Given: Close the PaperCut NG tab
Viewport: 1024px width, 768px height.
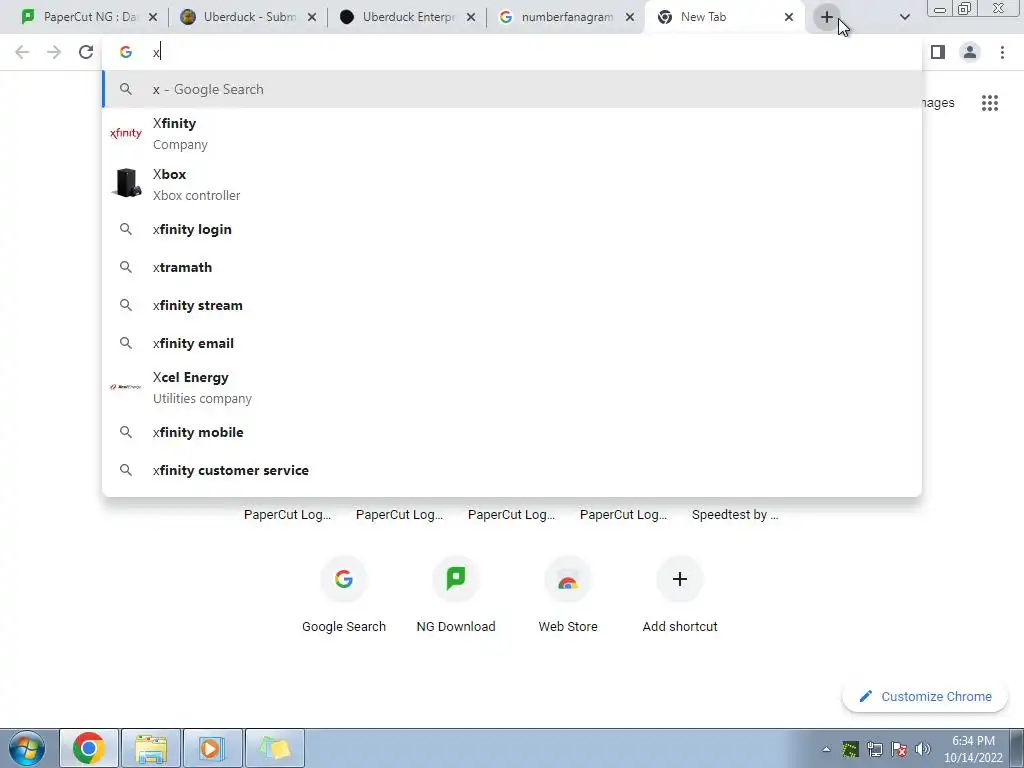Looking at the screenshot, I should point(153,17).
